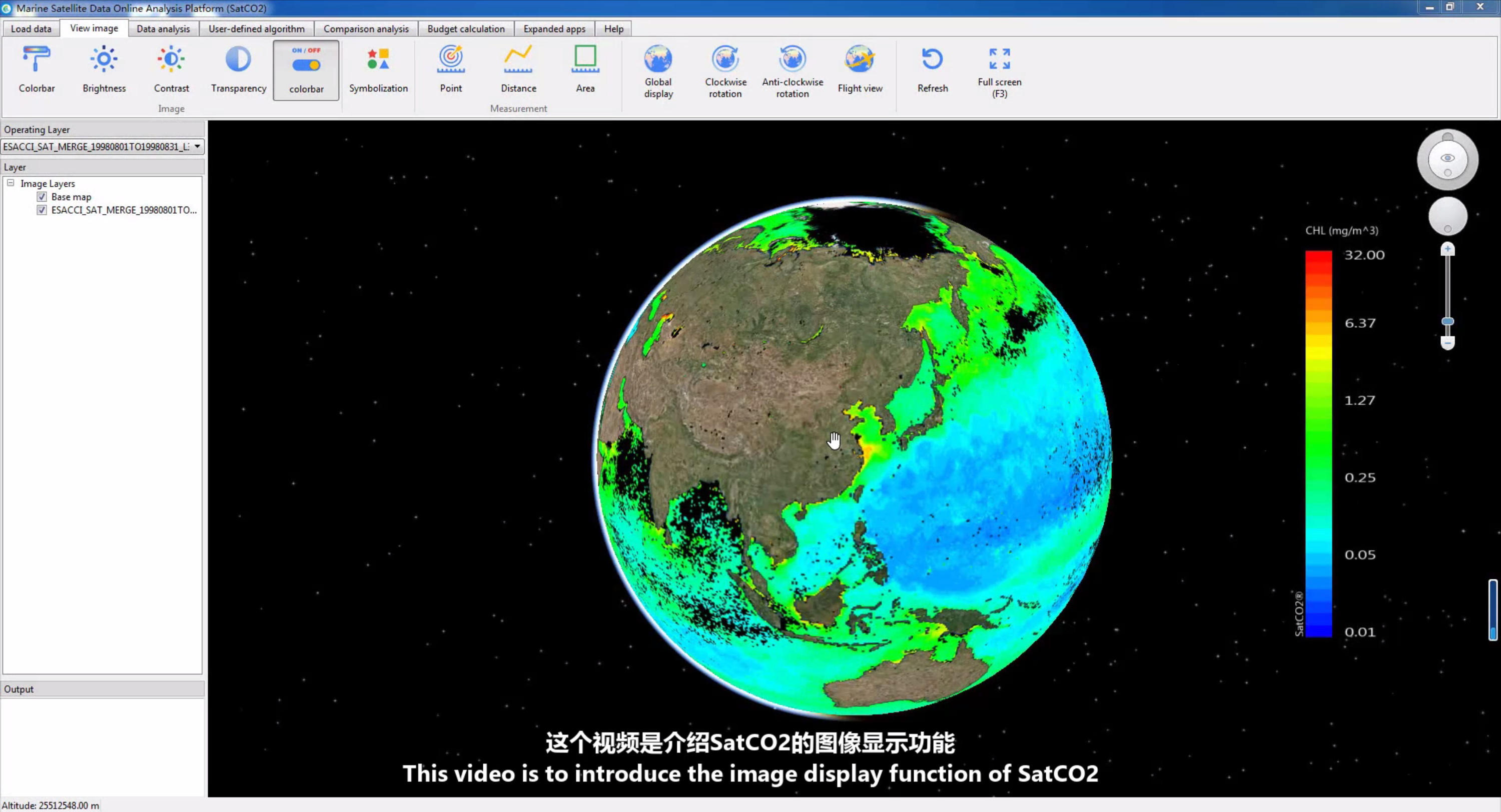
Task: Click the SatCO2 application title icon
Action: 7,8
